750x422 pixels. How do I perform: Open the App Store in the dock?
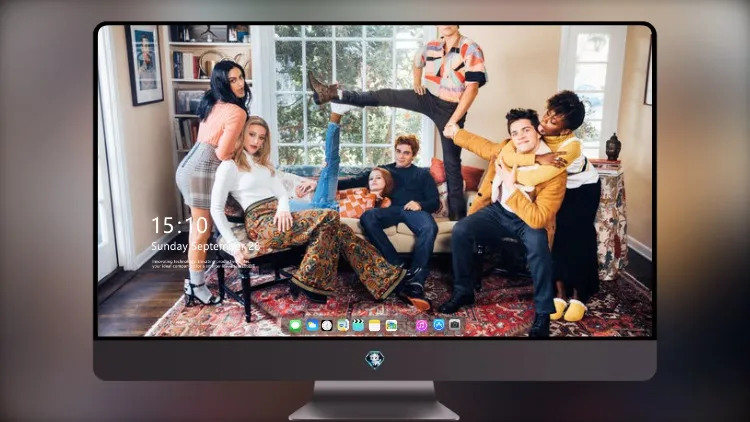pos(439,325)
